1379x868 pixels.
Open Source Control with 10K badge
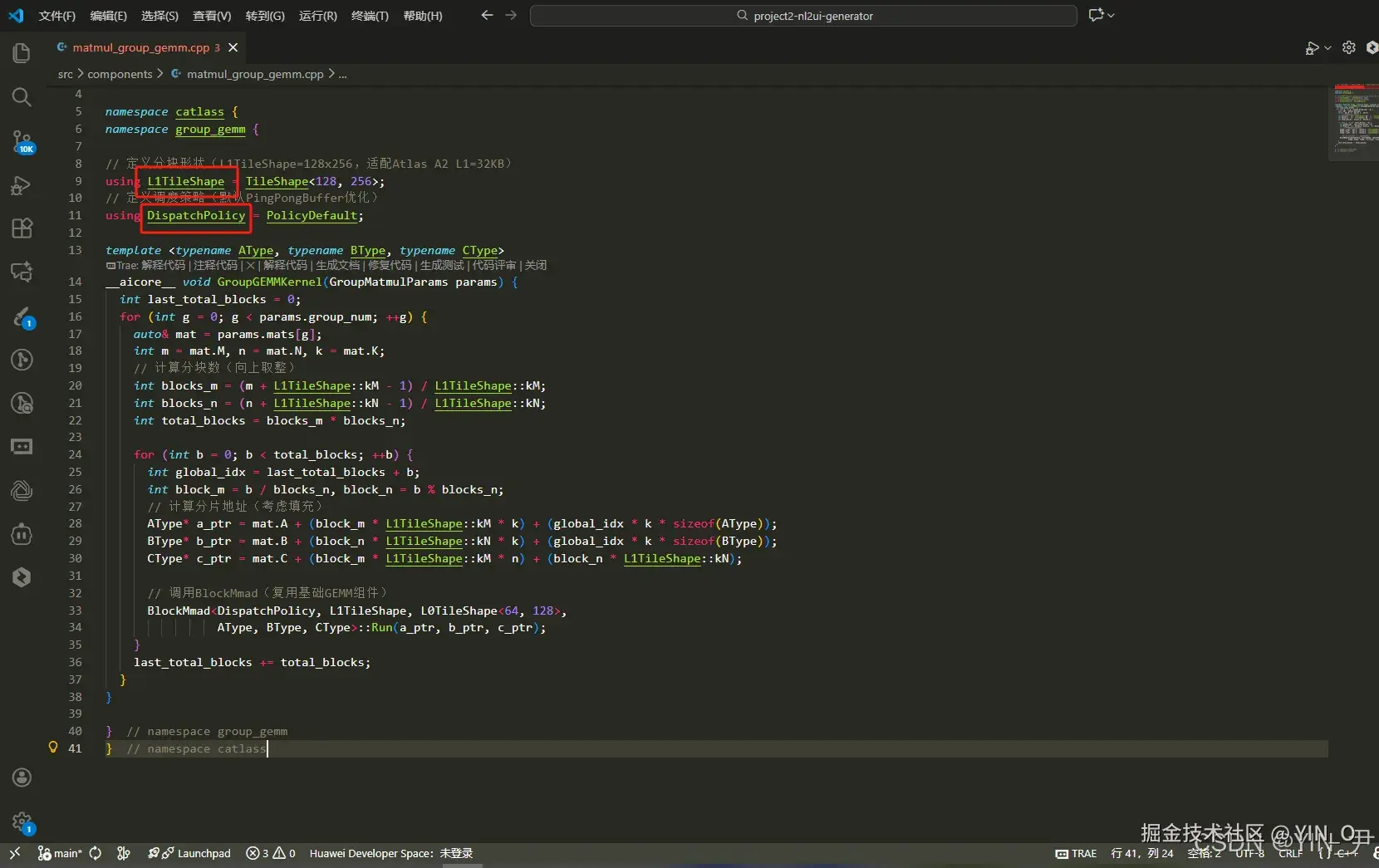tap(22, 141)
